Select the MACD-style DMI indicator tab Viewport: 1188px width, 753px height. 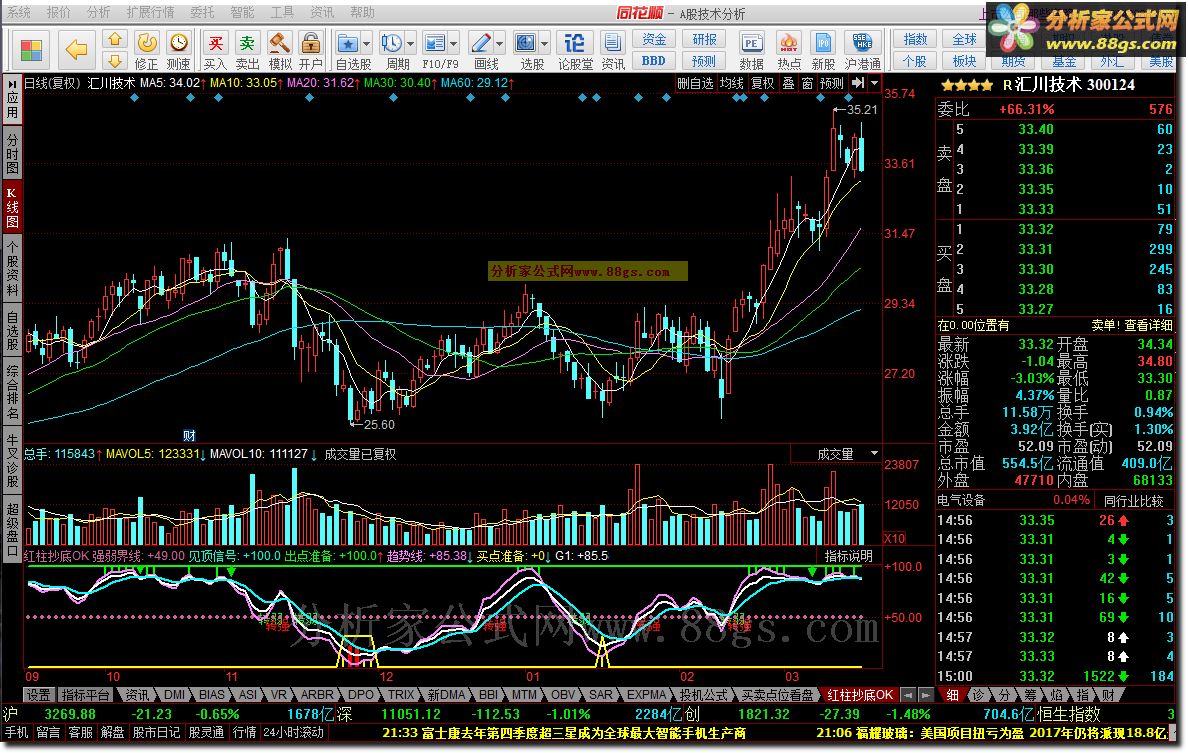coord(174,695)
